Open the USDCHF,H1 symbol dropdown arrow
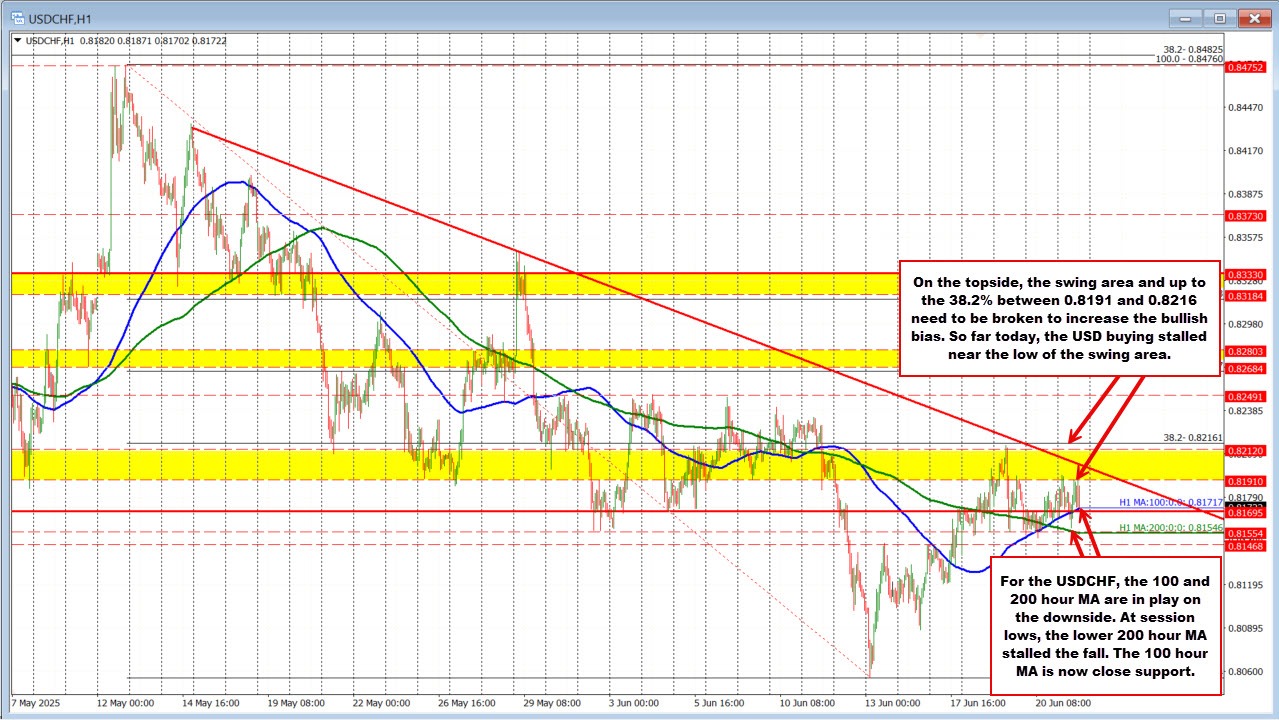1279x720 pixels. tap(16, 40)
